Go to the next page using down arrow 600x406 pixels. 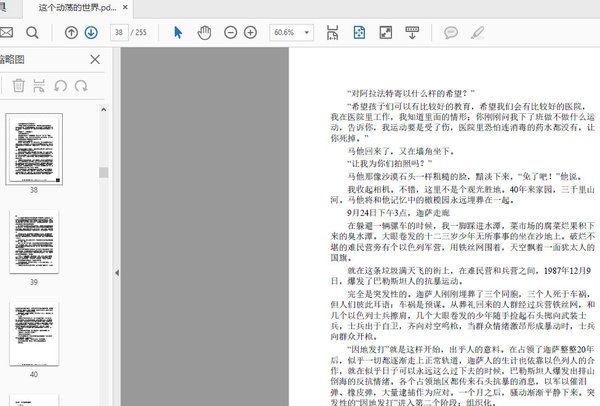tap(91, 33)
